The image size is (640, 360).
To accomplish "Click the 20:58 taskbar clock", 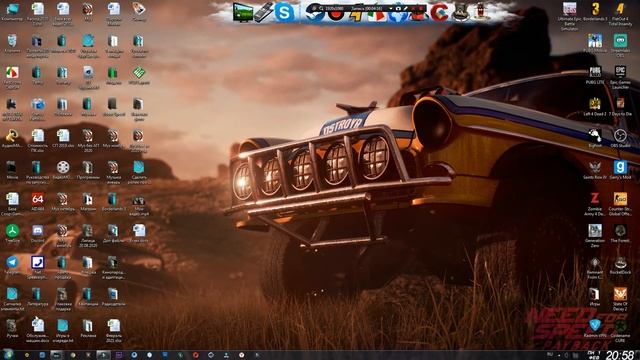I will click(x=620, y=355).
